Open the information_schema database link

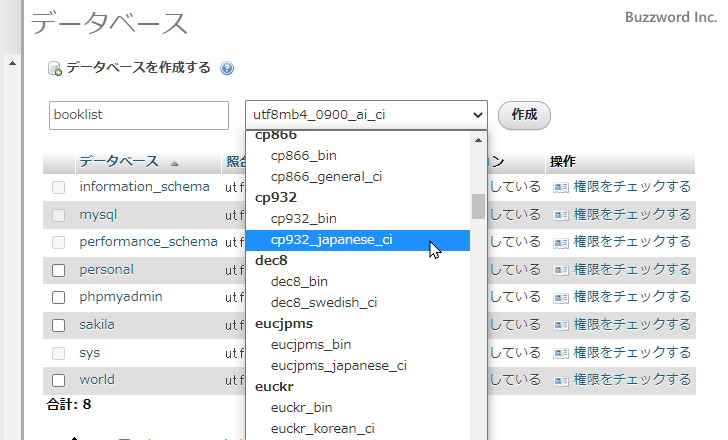tap(144, 187)
